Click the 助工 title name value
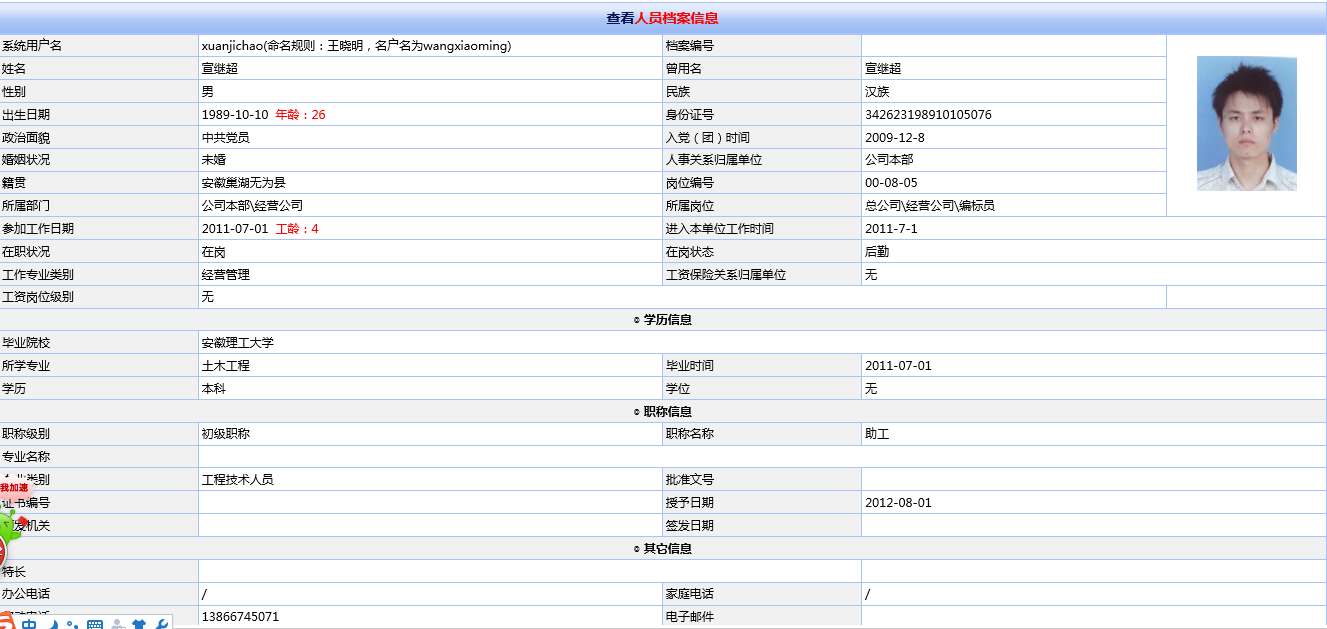This screenshot has width=1327, height=629. pyautogui.click(x=877, y=434)
